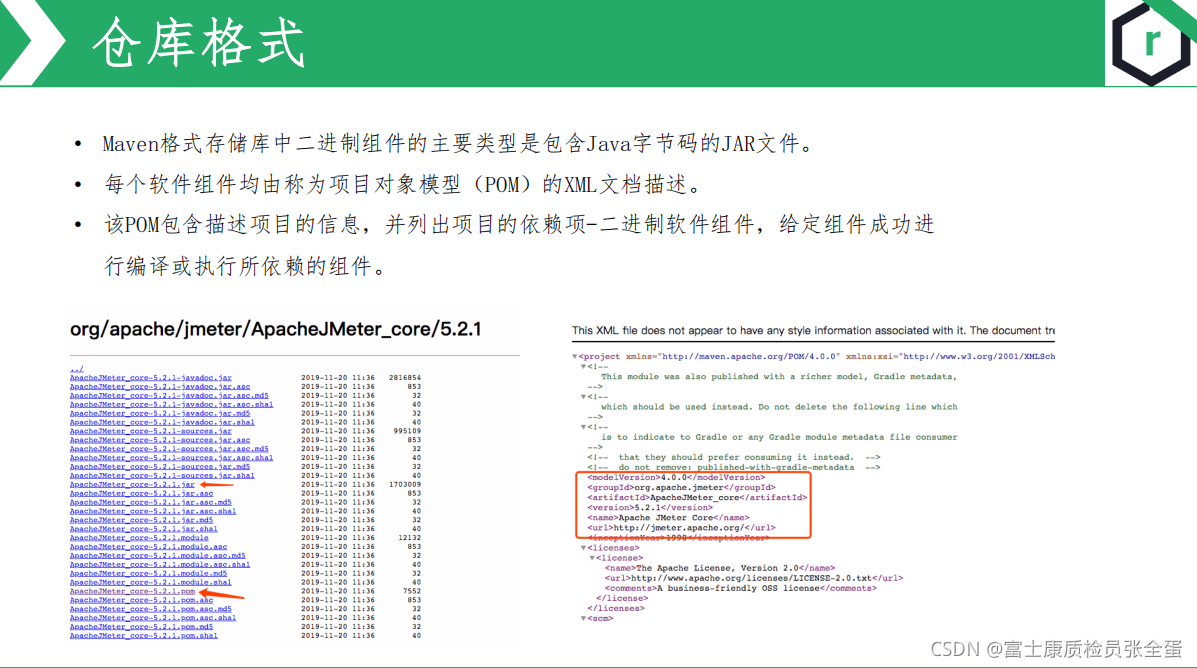Open ApacheJMeter_core-5.2.1.module.asc link
The image size is (1197, 668).
click(x=148, y=547)
